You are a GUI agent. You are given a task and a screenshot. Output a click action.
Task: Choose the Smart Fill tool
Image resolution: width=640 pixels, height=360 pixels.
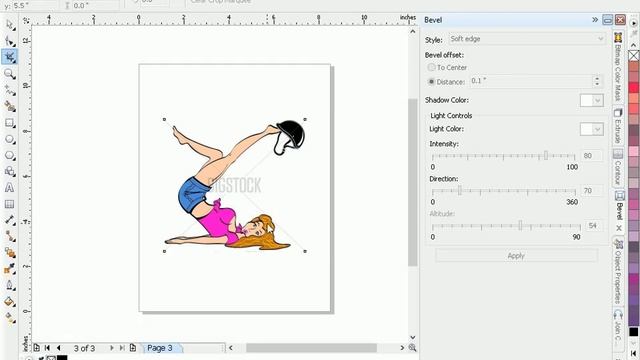click(x=9, y=106)
